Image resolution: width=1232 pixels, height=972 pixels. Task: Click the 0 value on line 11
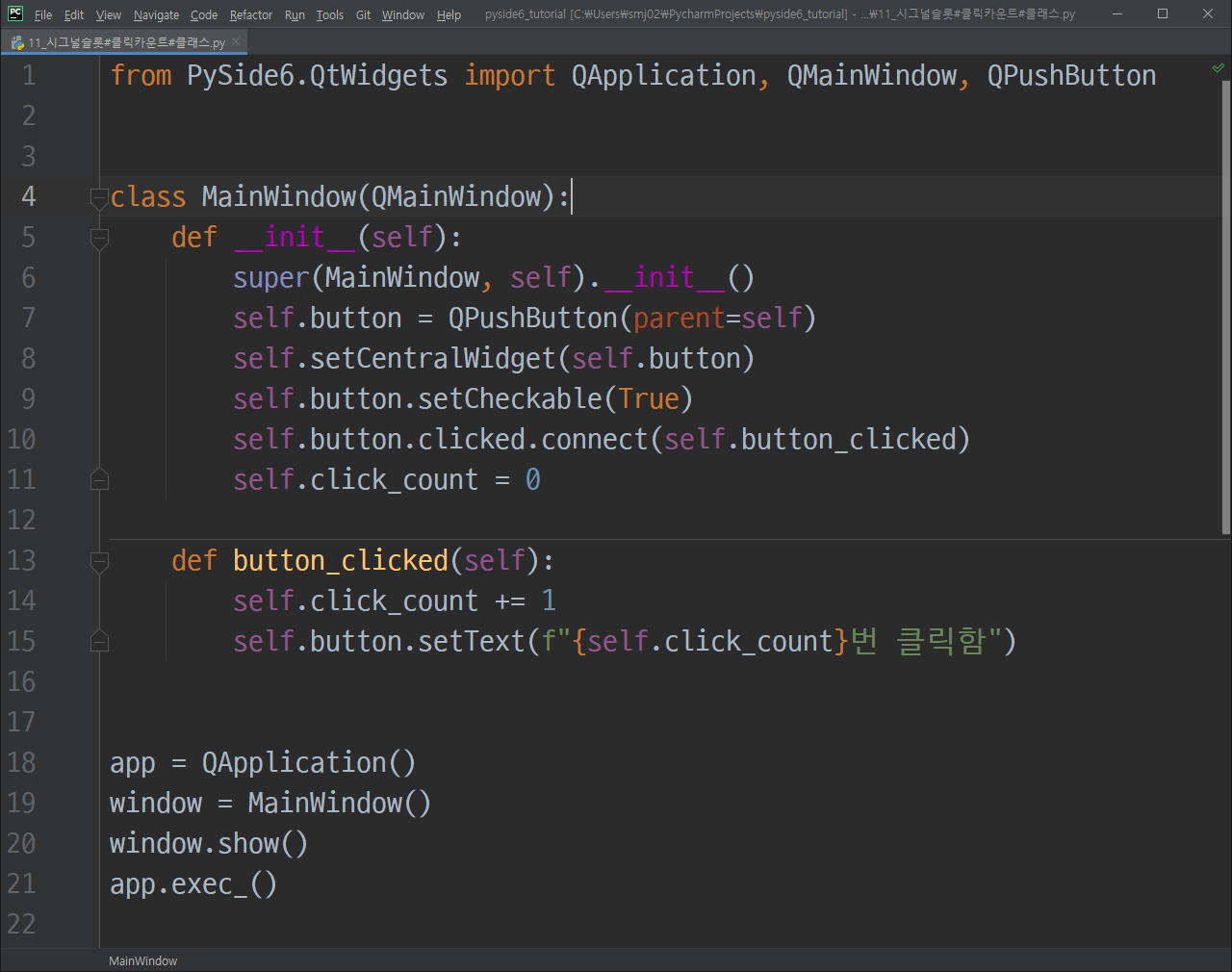pyautogui.click(x=533, y=479)
